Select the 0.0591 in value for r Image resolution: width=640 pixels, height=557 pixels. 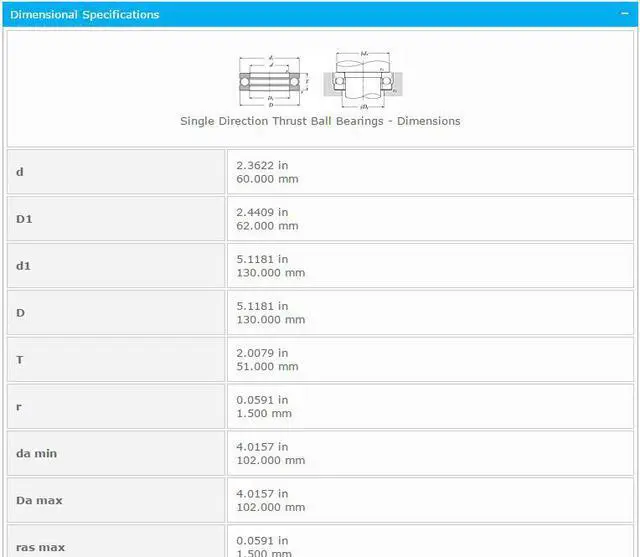click(262, 400)
